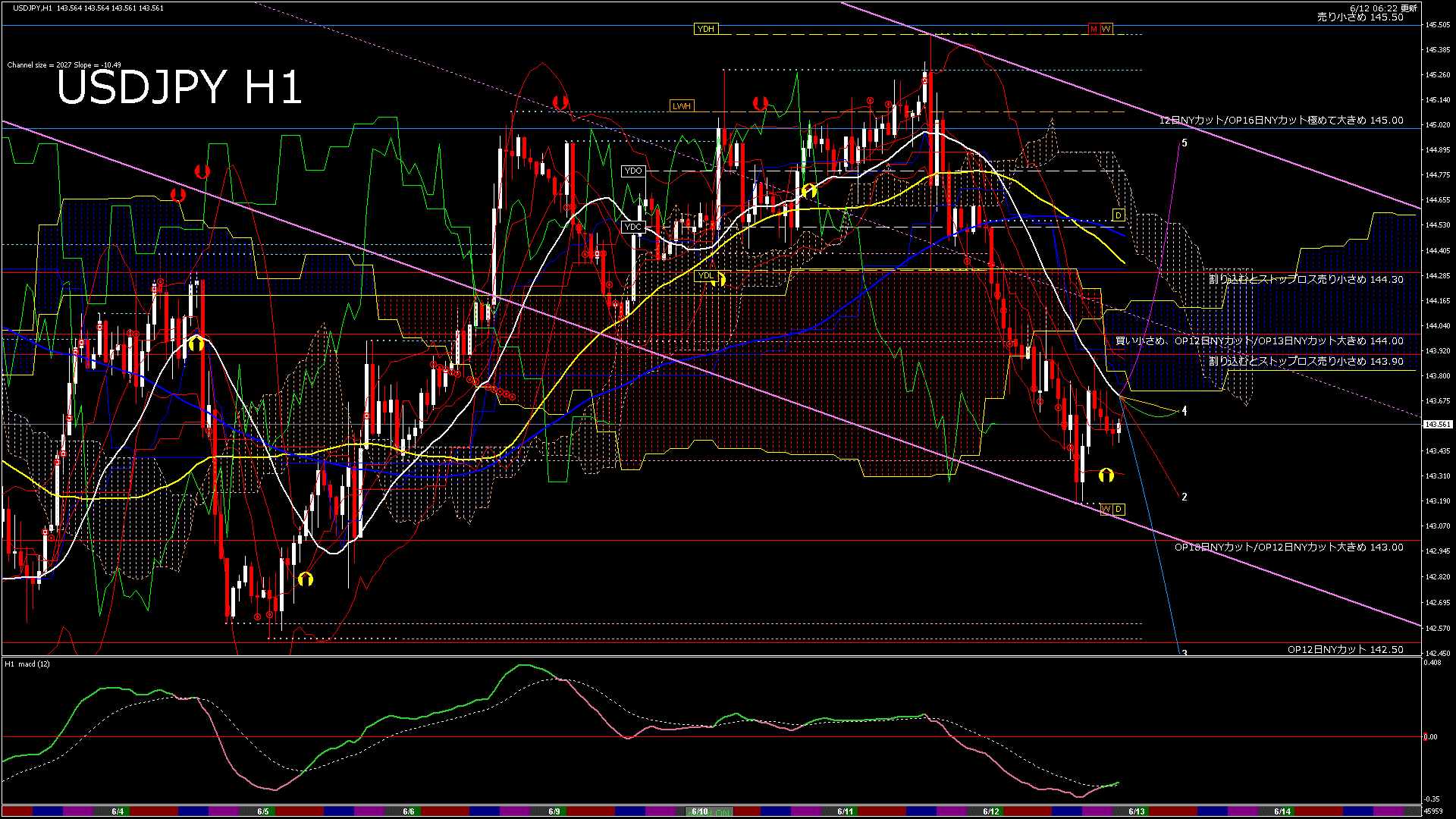The image size is (1456, 819).
Task: Click the 6/9 date on the time axis
Action: pos(554,811)
